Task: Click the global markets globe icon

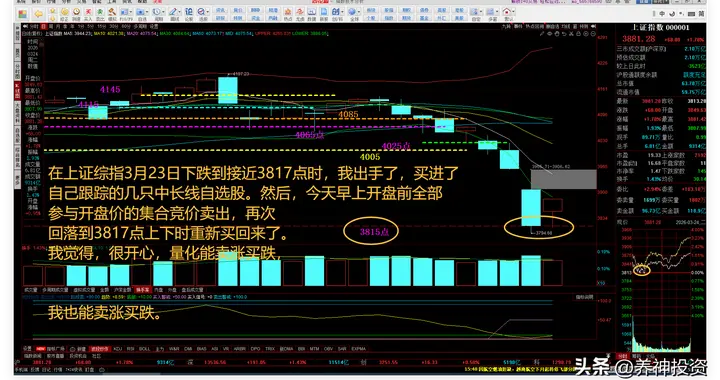Action: click(x=352, y=11)
